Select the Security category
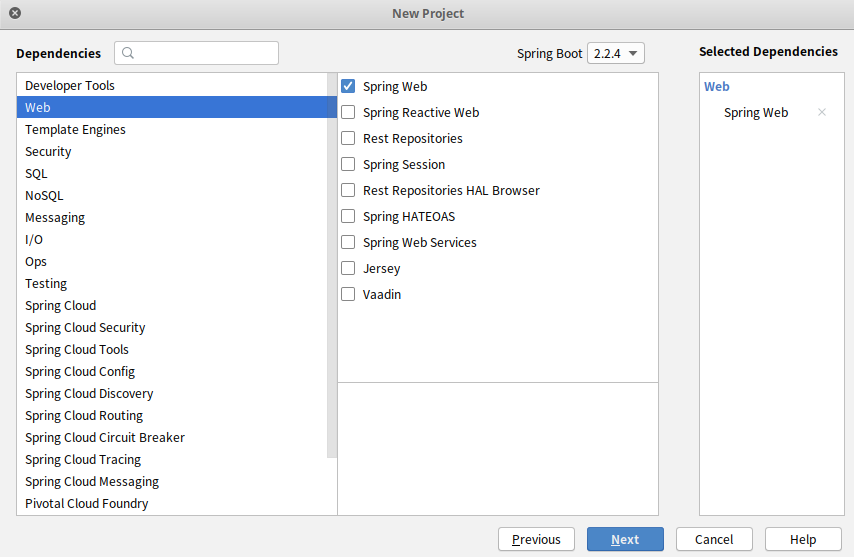Screen dimensions: 854x557 [48, 152]
